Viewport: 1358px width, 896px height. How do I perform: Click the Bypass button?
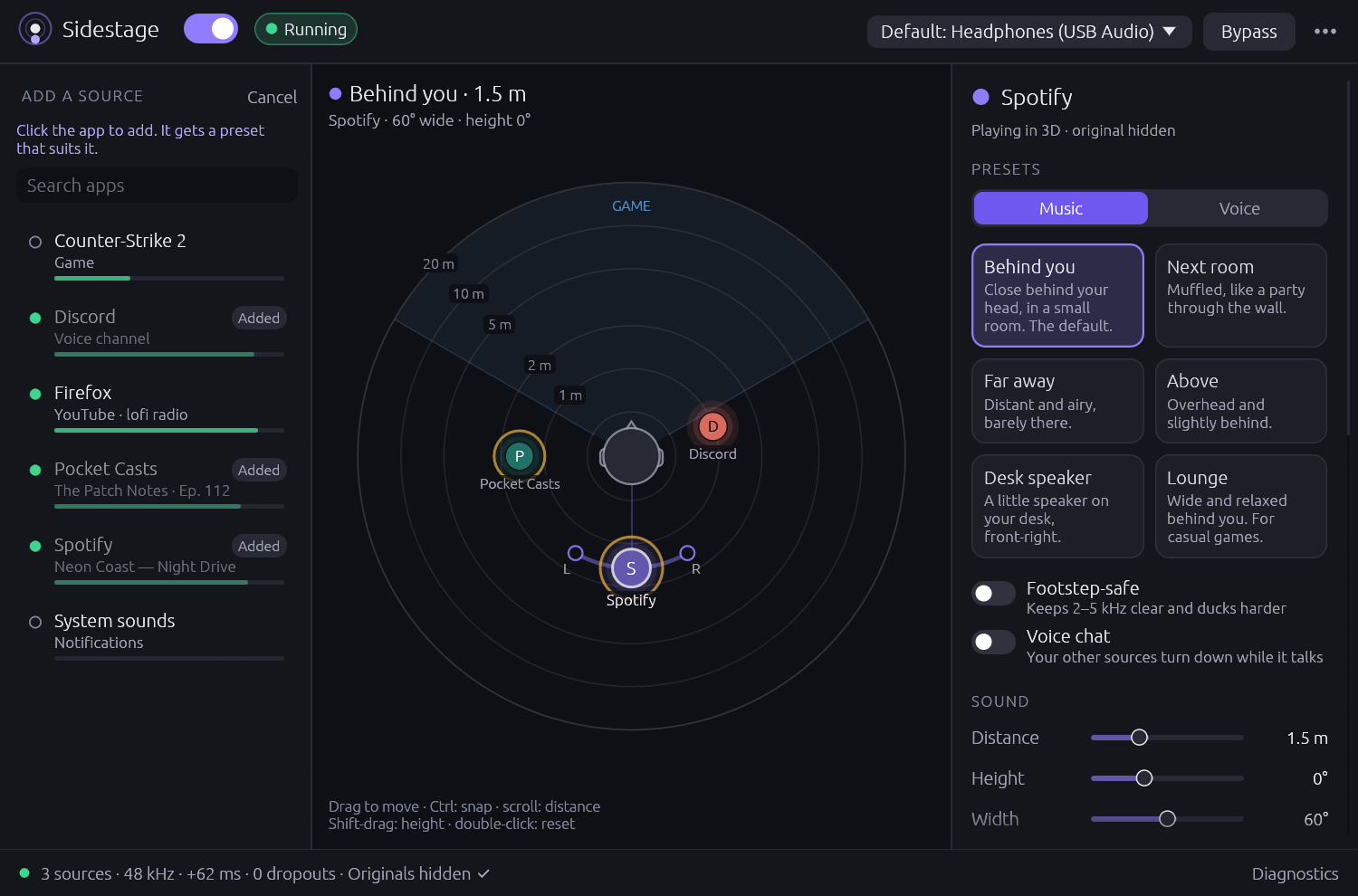tap(1249, 32)
